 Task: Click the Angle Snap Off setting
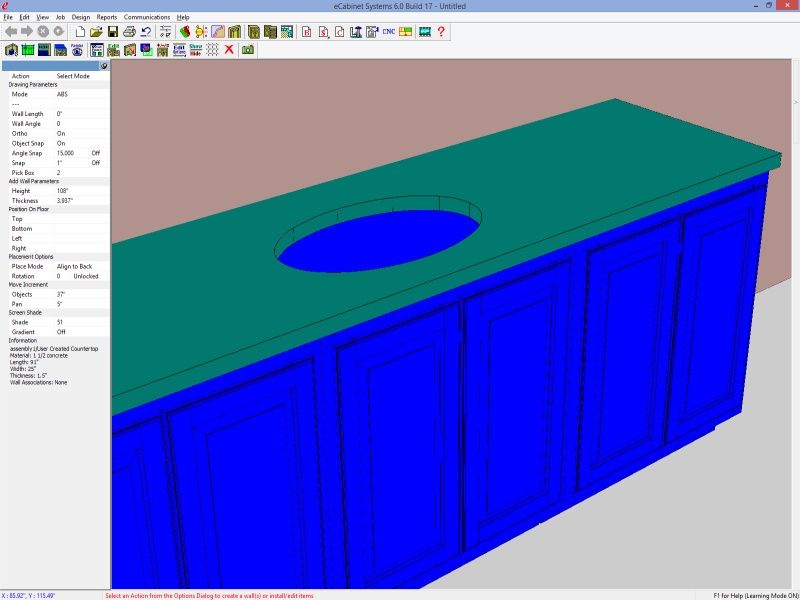click(x=96, y=153)
